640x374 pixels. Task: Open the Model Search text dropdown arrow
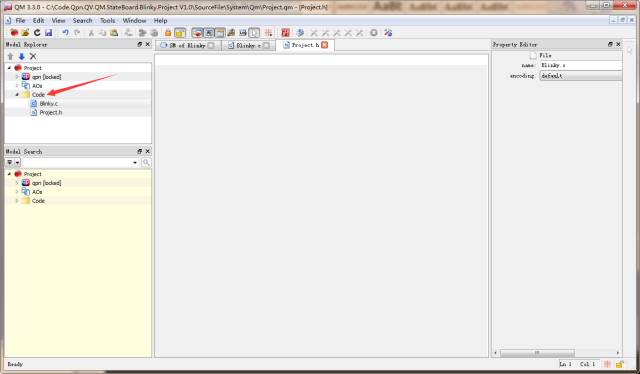click(135, 163)
